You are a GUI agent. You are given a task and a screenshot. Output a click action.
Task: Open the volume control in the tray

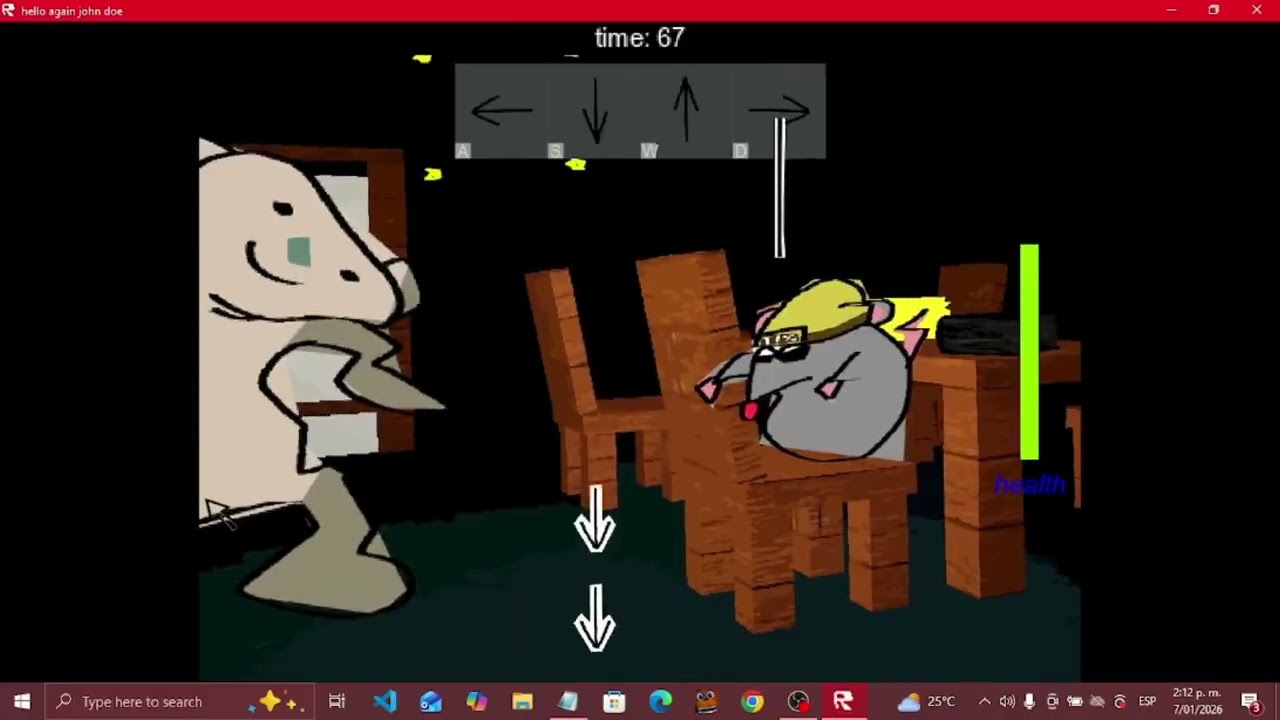[x=1007, y=701]
